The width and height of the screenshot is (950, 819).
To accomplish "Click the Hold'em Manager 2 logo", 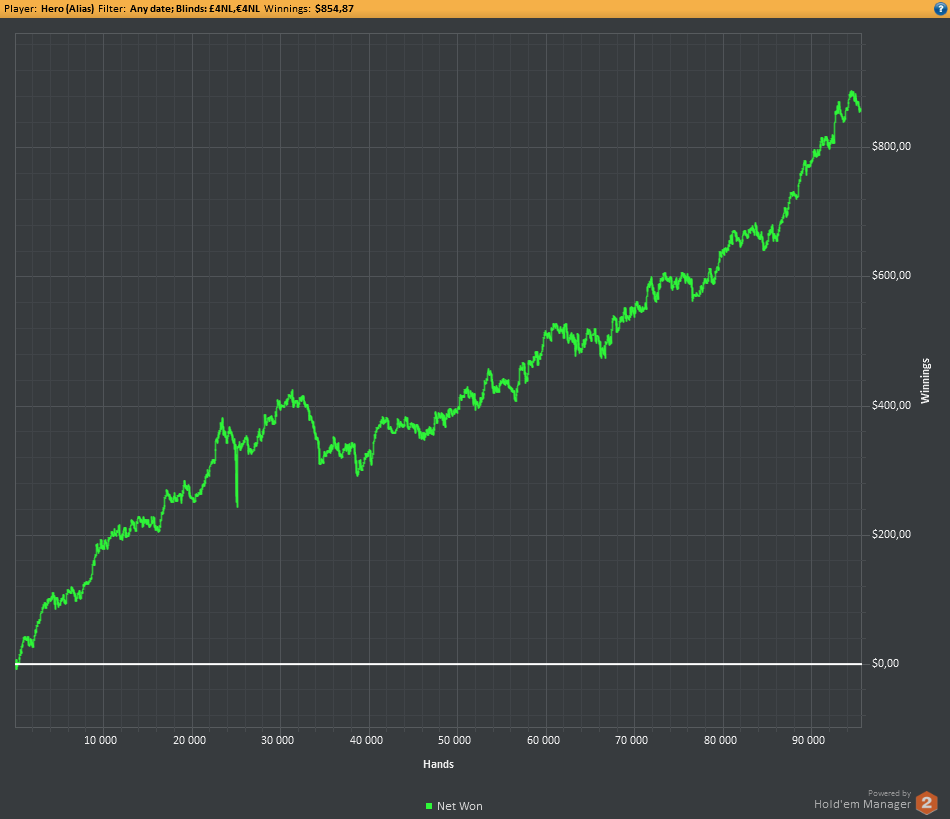I will click(x=926, y=803).
